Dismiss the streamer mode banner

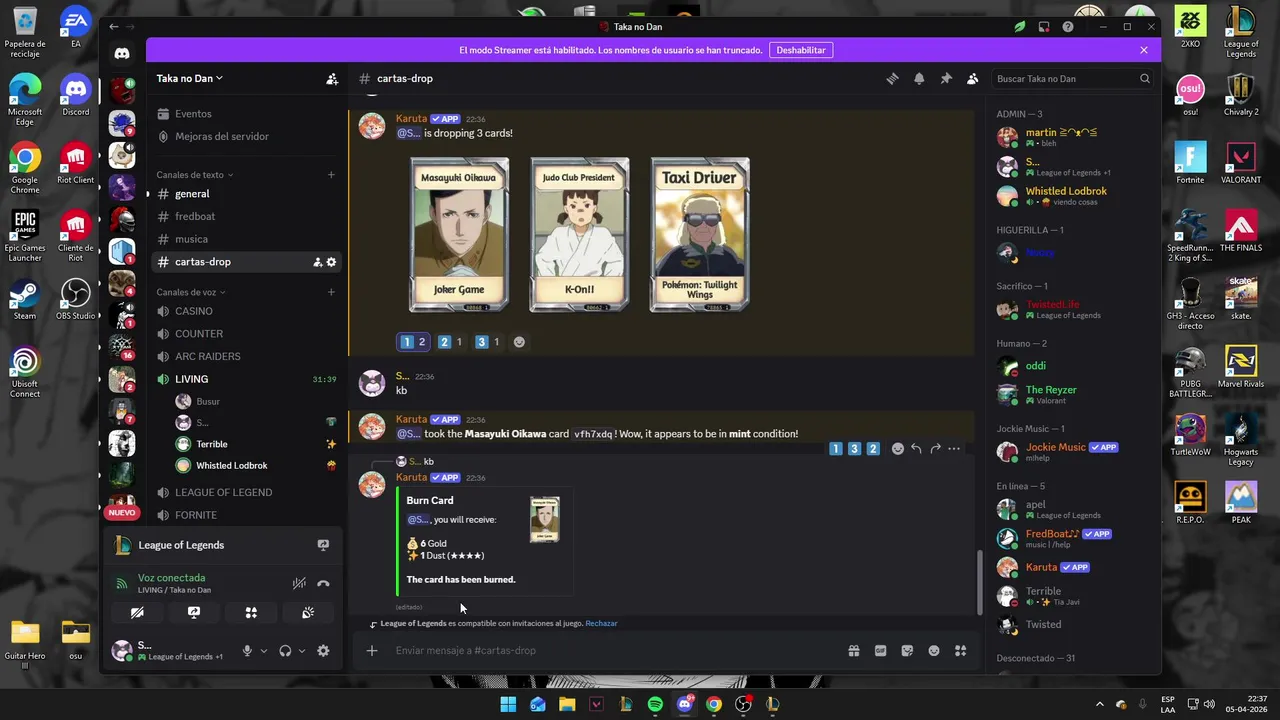click(x=1144, y=50)
